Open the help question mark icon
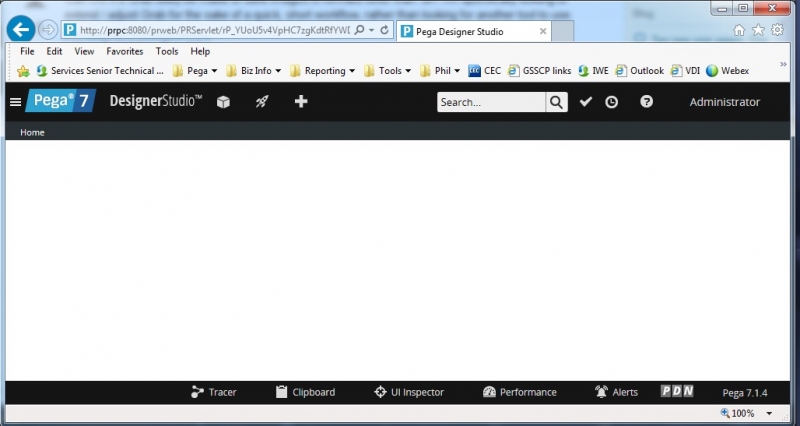 tap(646, 102)
